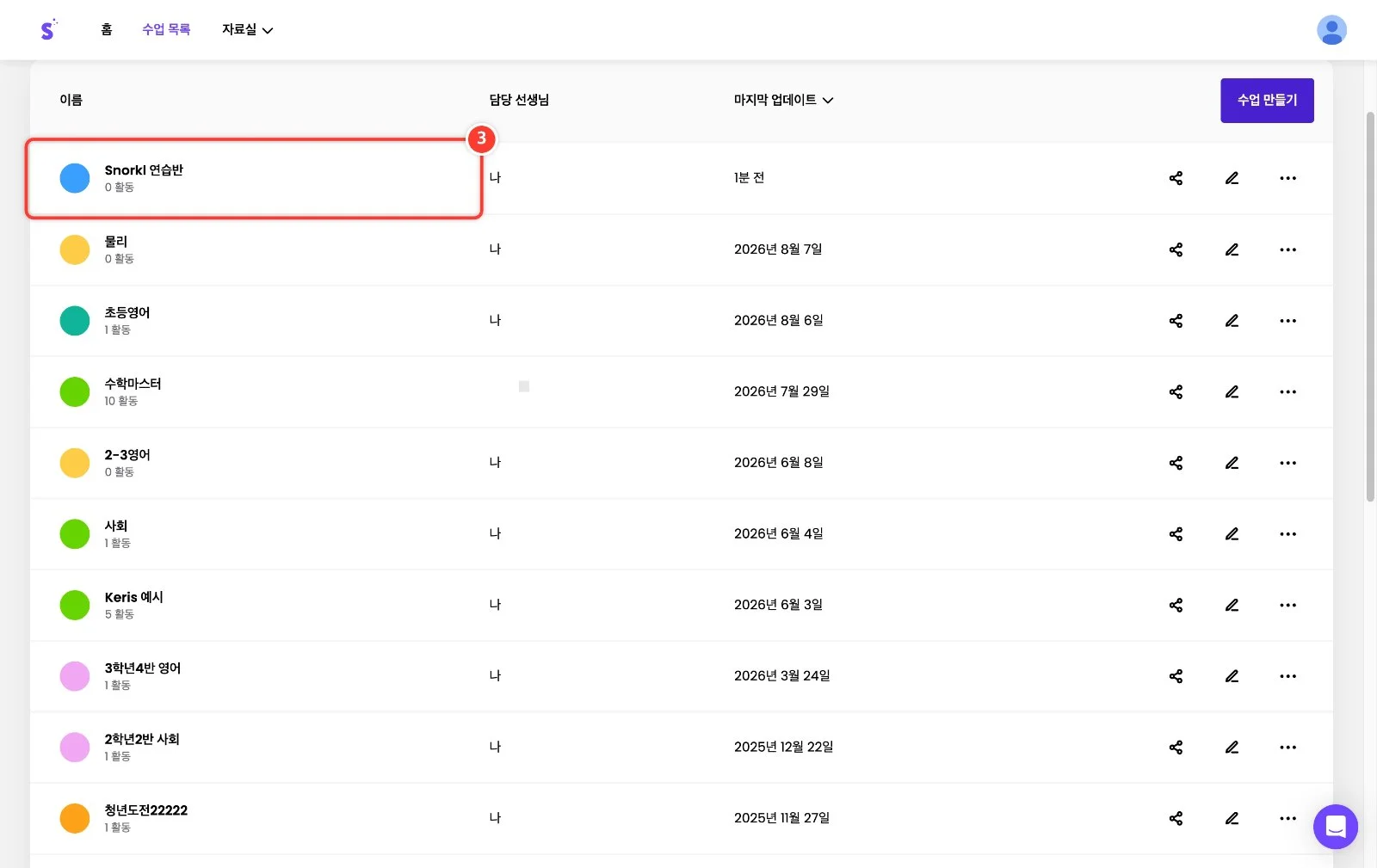1377x868 pixels.
Task: Select the date 2026년 7월 29일
Action: tap(781, 391)
